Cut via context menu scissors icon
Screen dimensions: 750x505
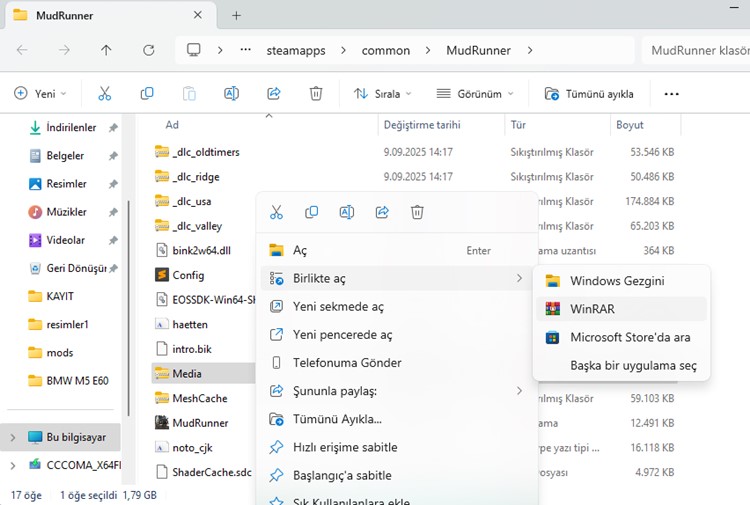(x=276, y=212)
